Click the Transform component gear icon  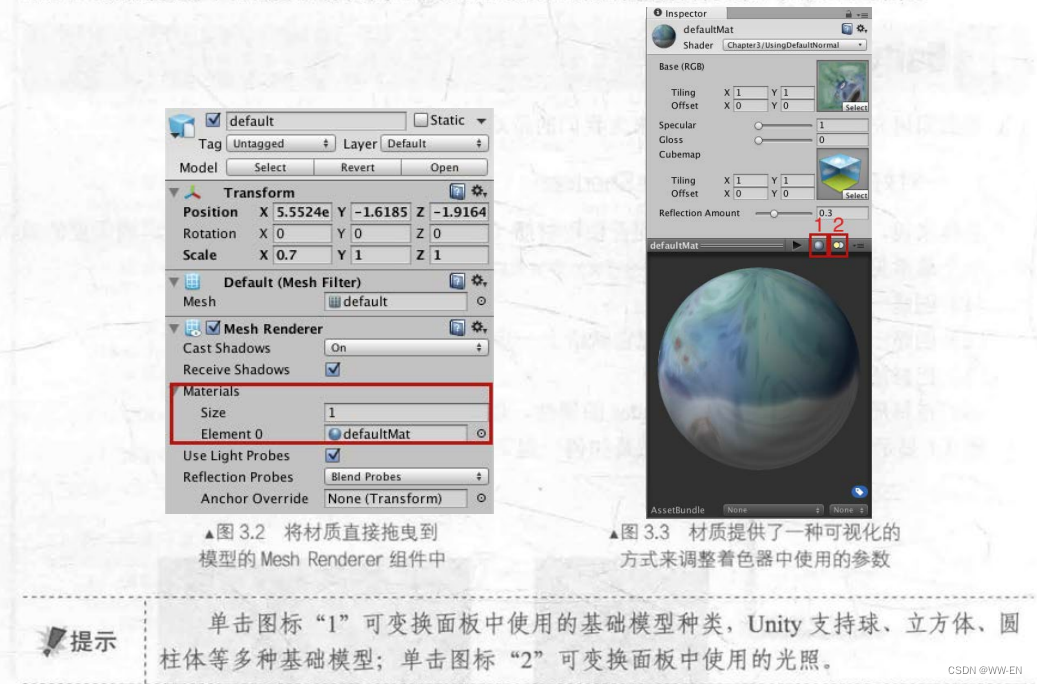477,192
